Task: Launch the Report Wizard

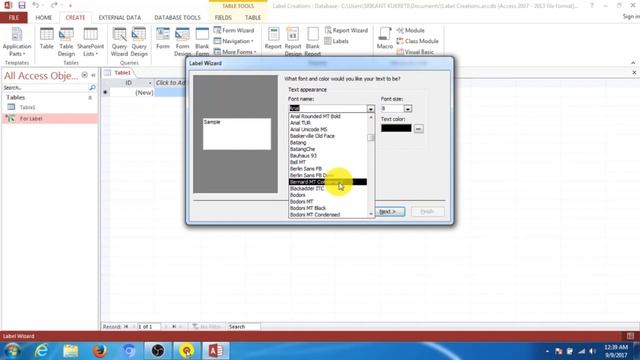Action: pos(346,30)
